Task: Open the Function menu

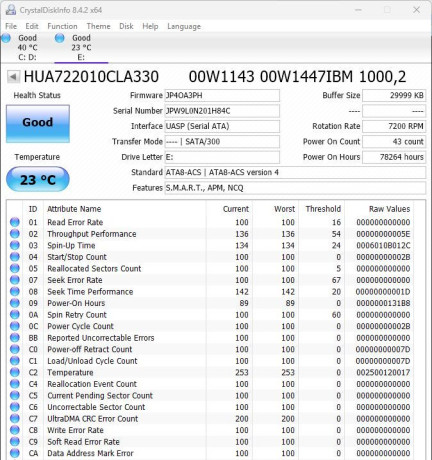Action: point(62,26)
